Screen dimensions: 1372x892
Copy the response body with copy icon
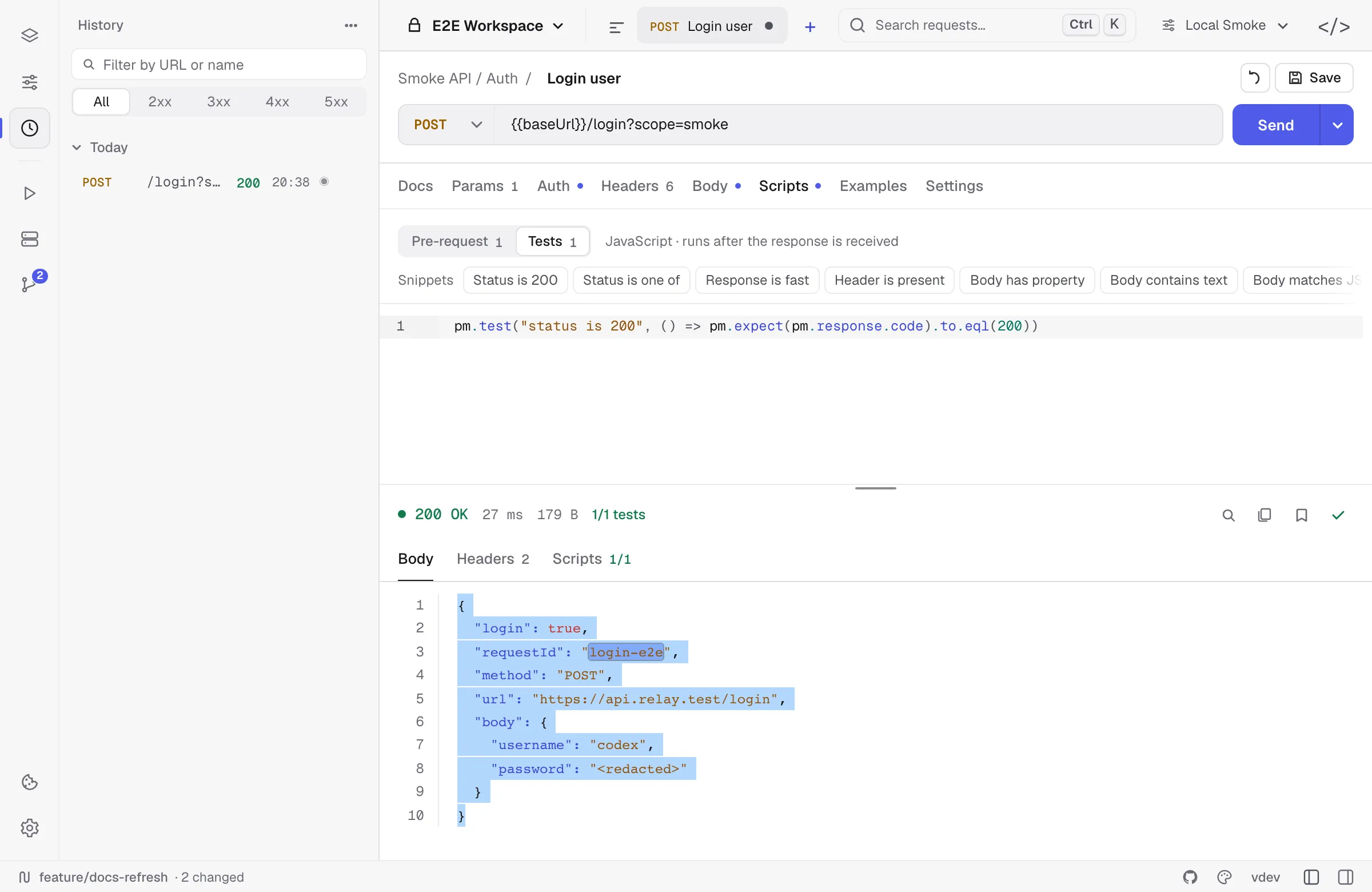(x=1264, y=515)
